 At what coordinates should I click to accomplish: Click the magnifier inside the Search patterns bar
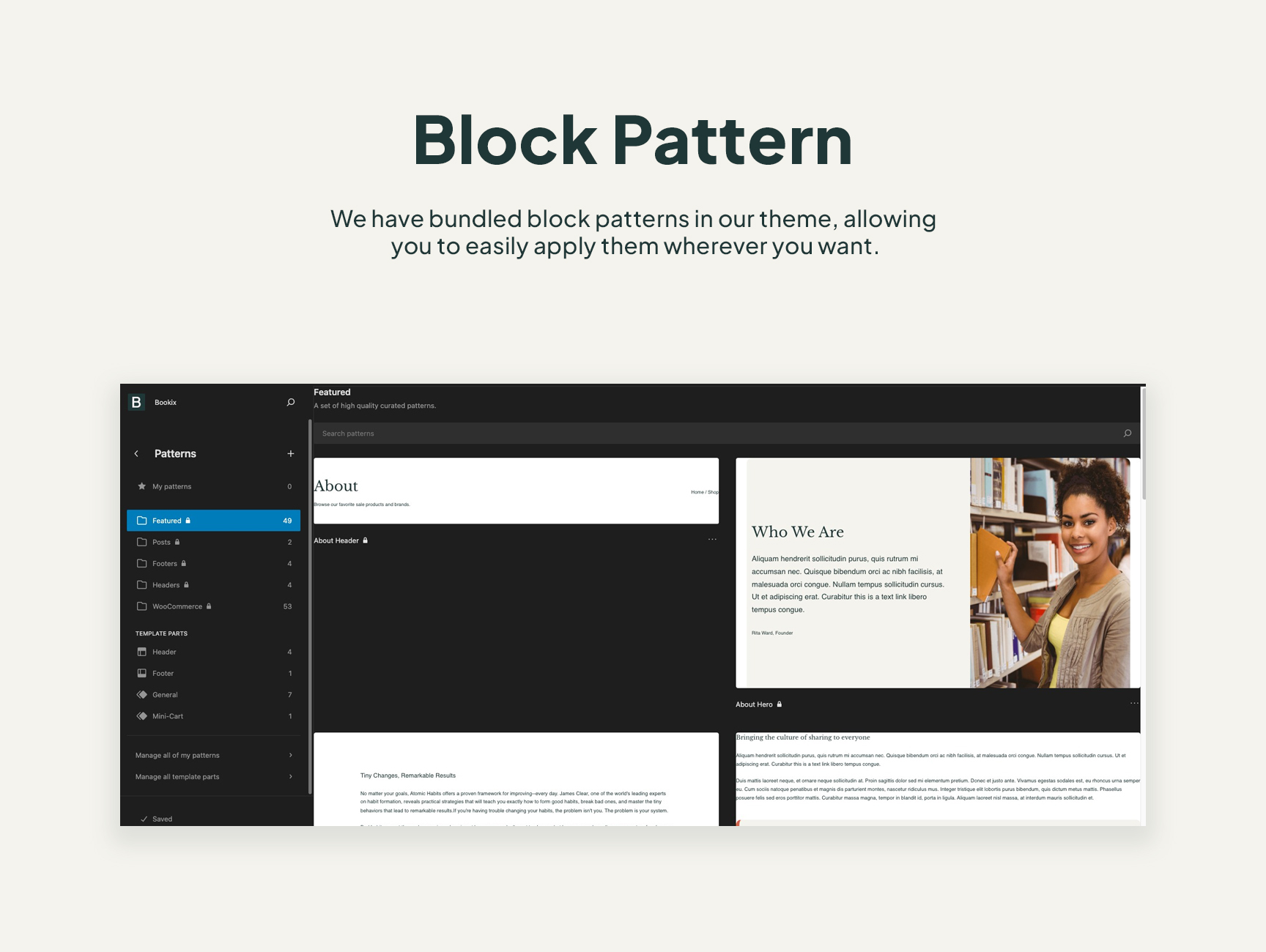click(1127, 433)
